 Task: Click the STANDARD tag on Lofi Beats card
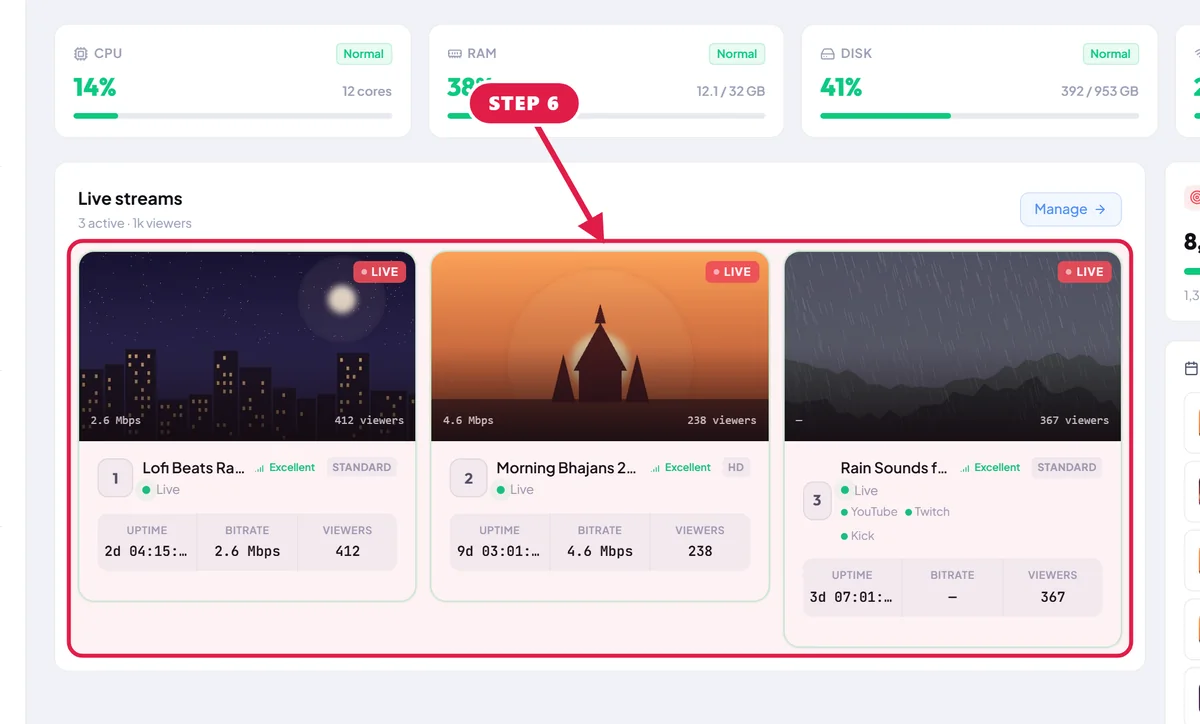[362, 467]
